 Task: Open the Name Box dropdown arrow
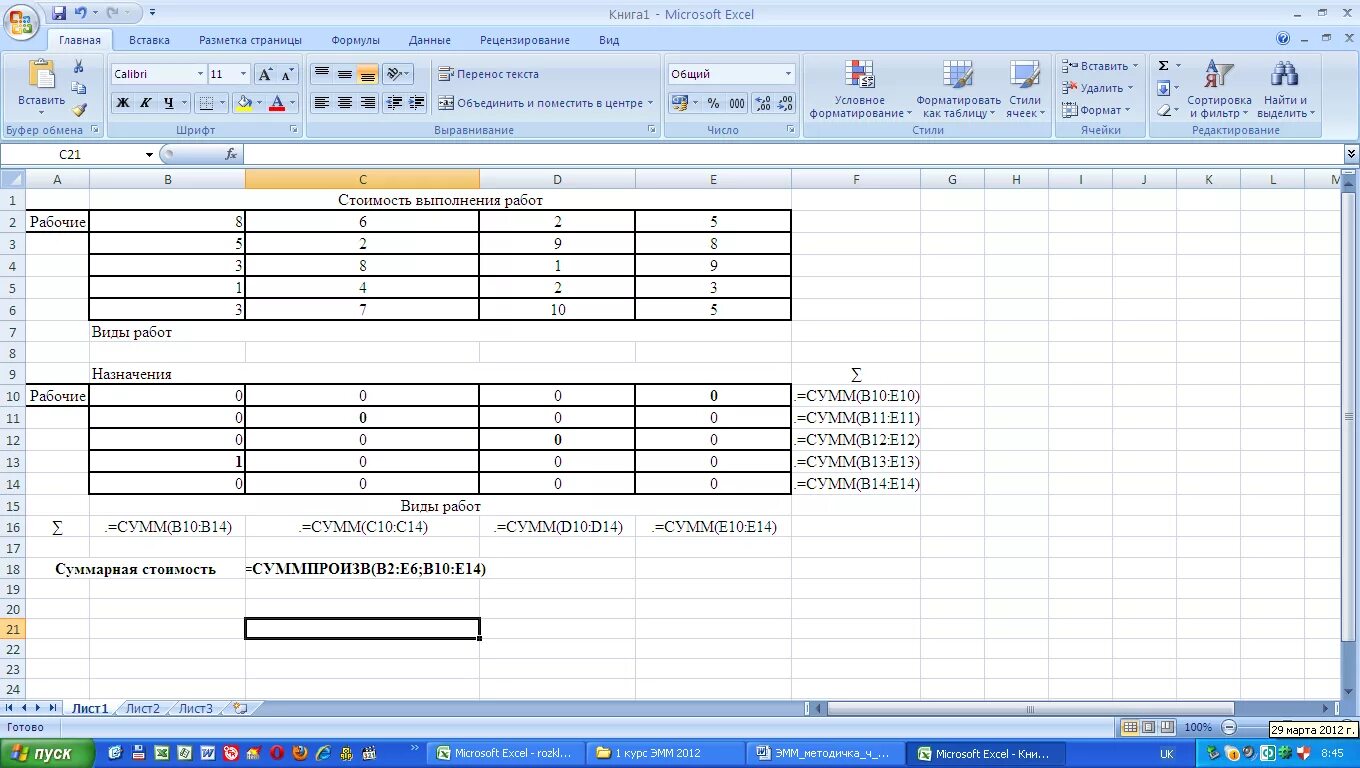point(150,154)
